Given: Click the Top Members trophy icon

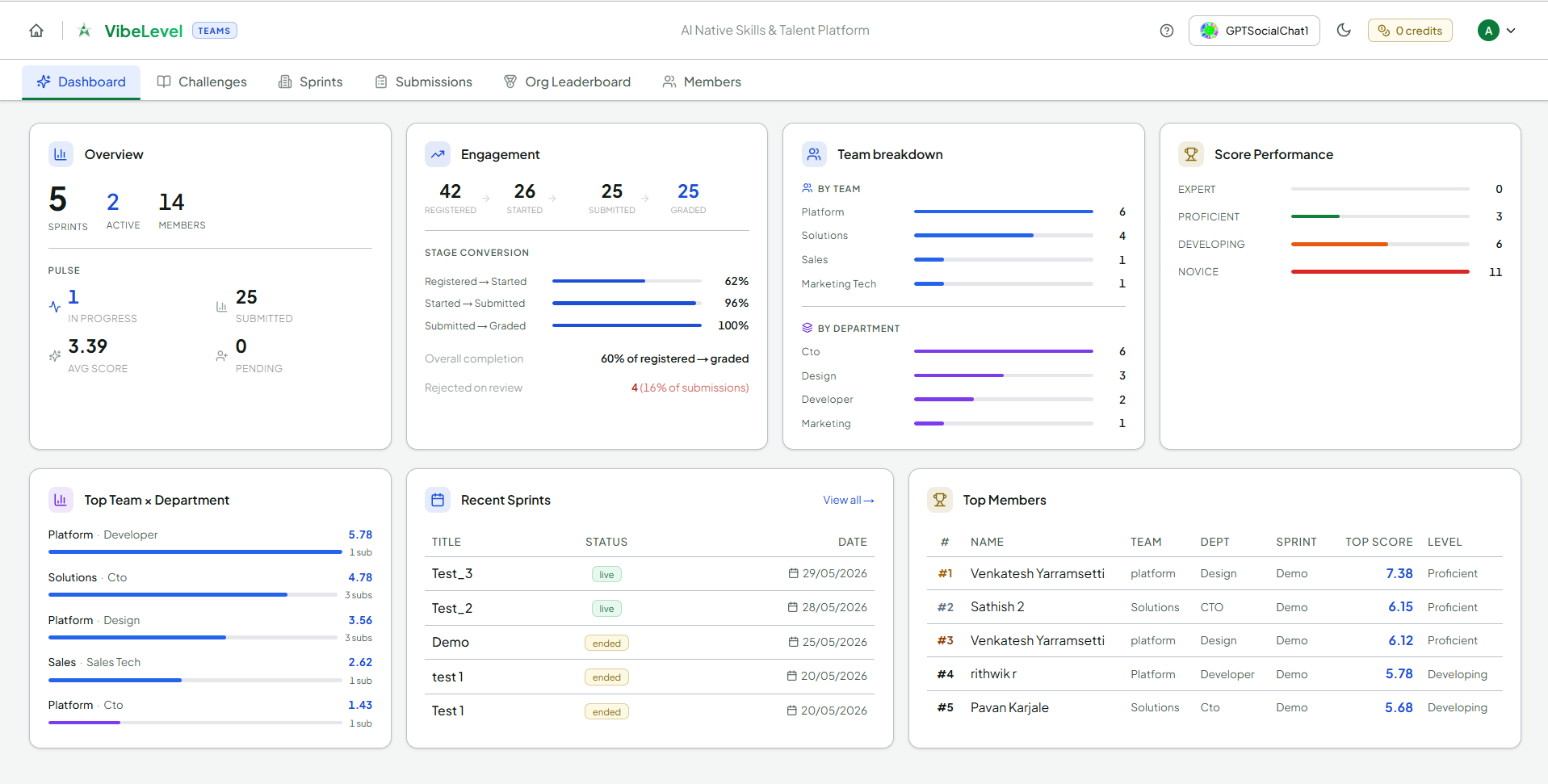Looking at the screenshot, I should click(940, 500).
